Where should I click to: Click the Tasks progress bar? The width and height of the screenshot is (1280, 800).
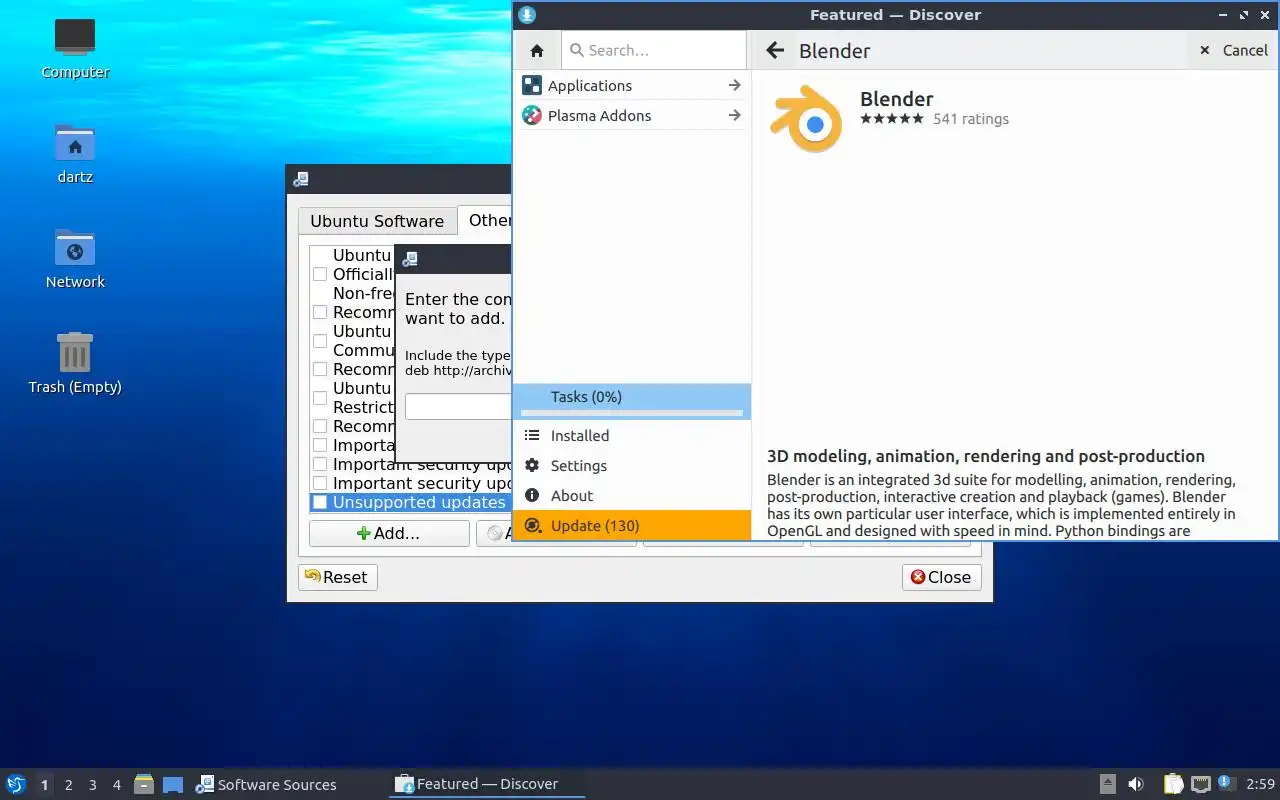click(631, 413)
